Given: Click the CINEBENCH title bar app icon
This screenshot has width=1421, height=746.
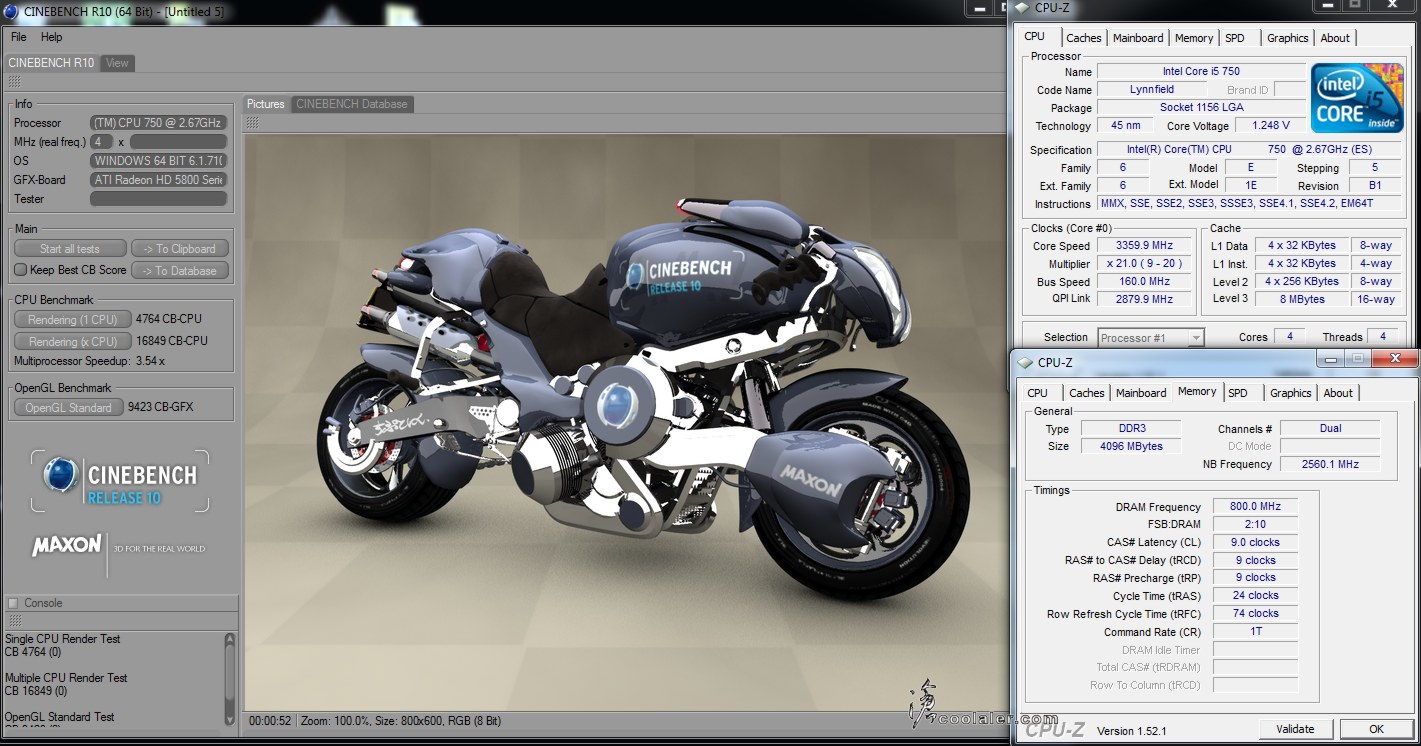Looking at the screenshot, I should pos(10,10).
